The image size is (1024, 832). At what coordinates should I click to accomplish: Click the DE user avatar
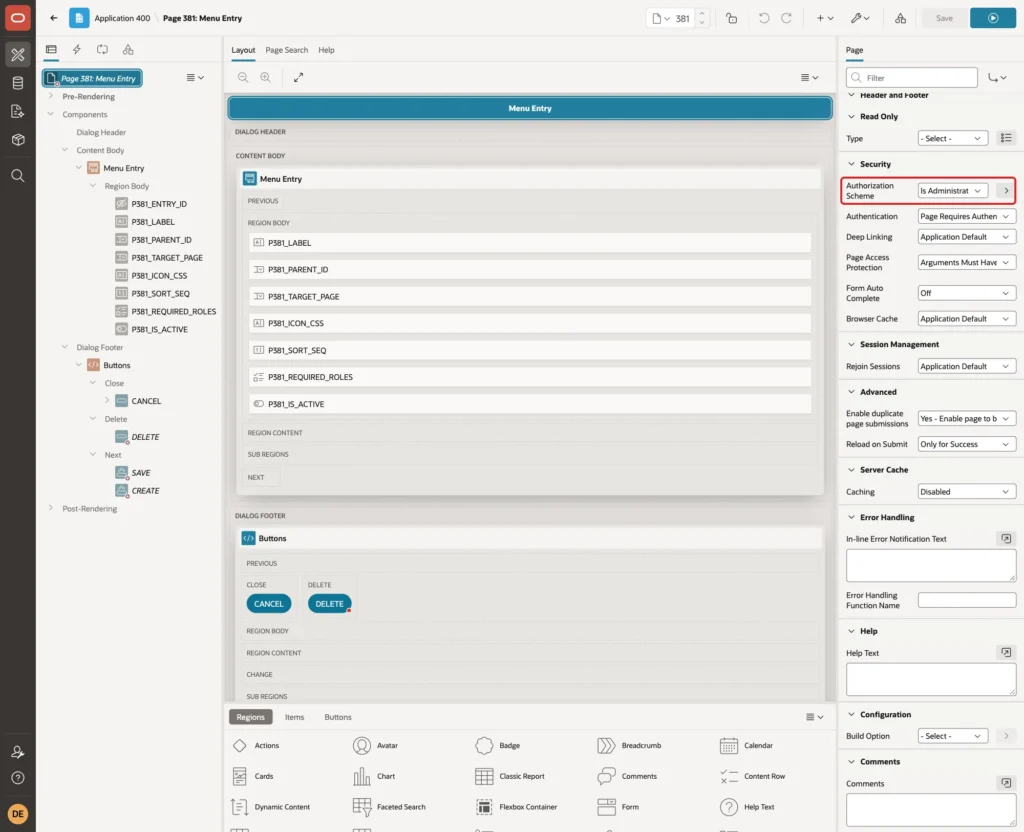[18, 814]
